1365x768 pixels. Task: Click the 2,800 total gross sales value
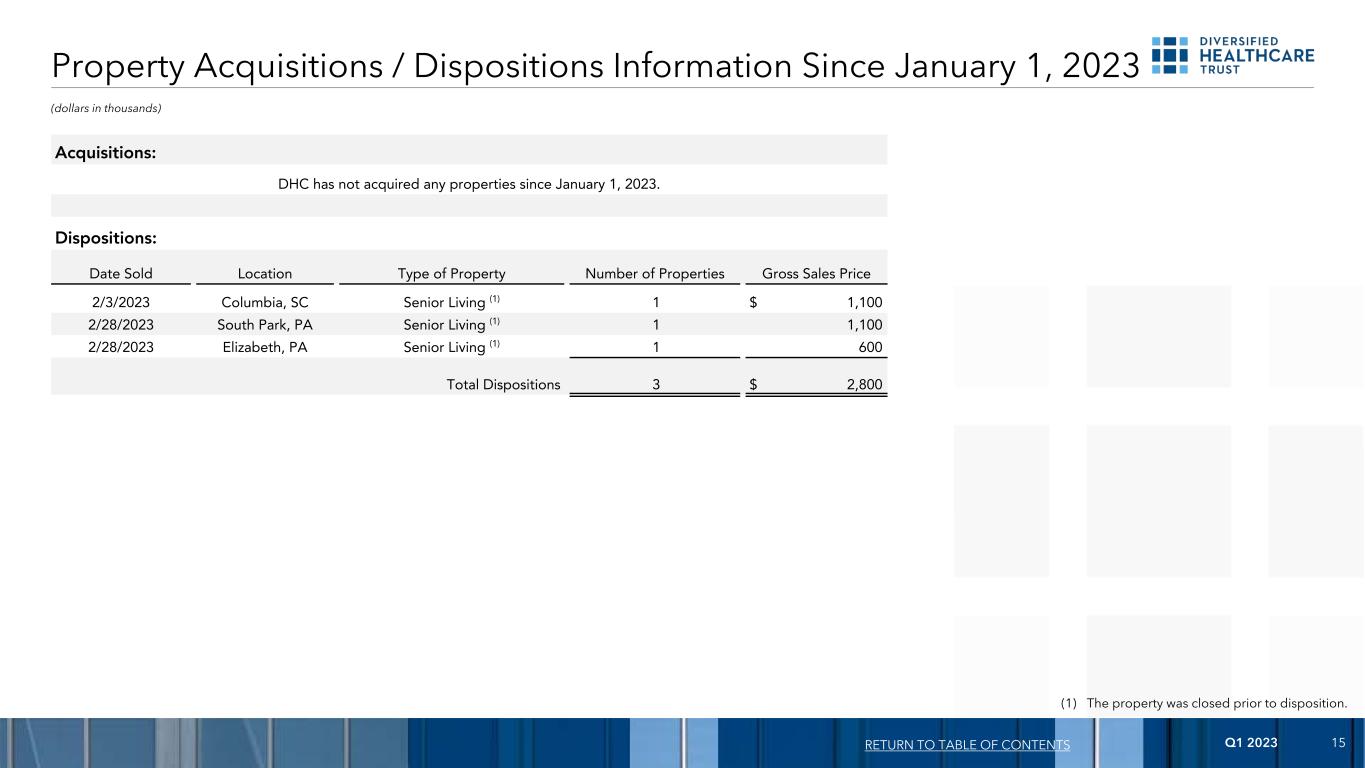tap(866, 384)
